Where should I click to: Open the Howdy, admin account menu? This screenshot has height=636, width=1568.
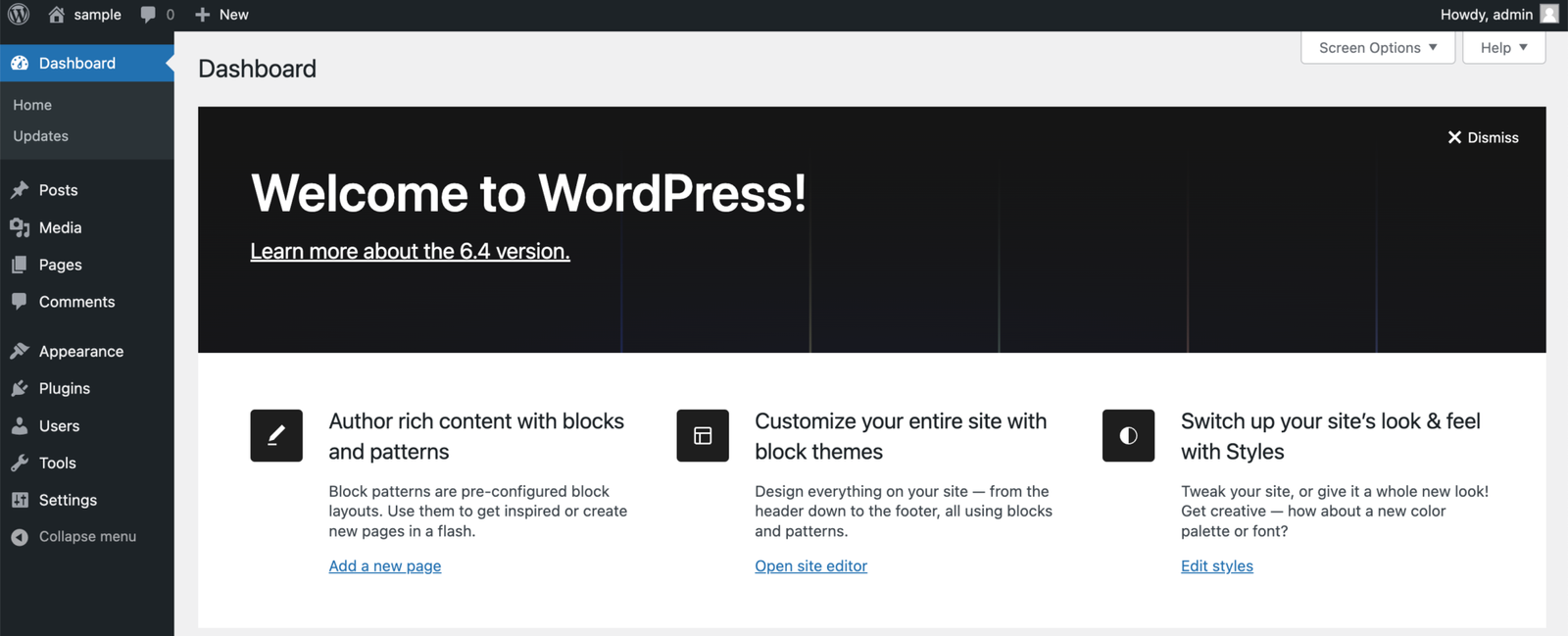(1486, 15)
